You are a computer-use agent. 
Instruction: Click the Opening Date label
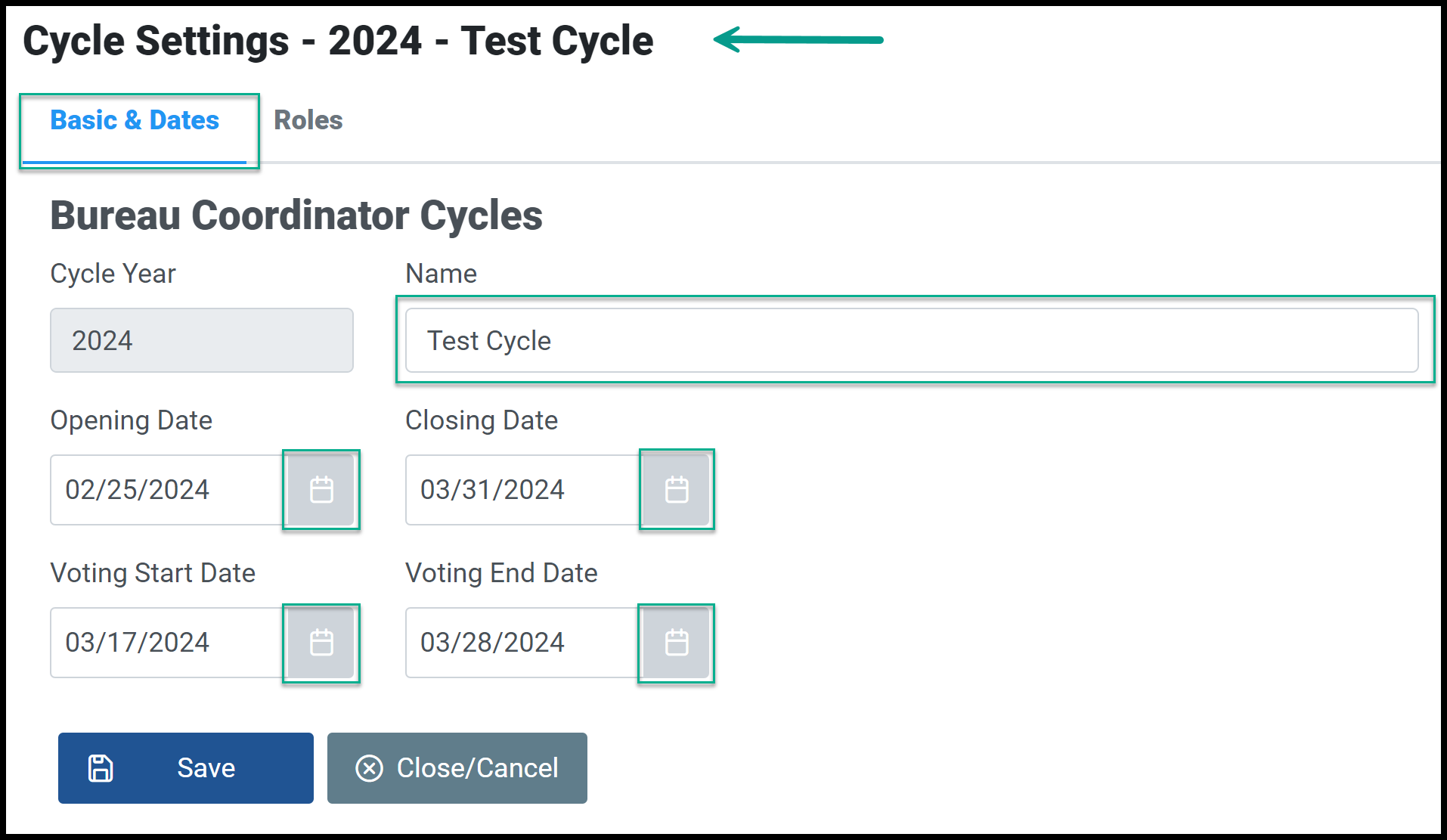click(x=132, y=420)
